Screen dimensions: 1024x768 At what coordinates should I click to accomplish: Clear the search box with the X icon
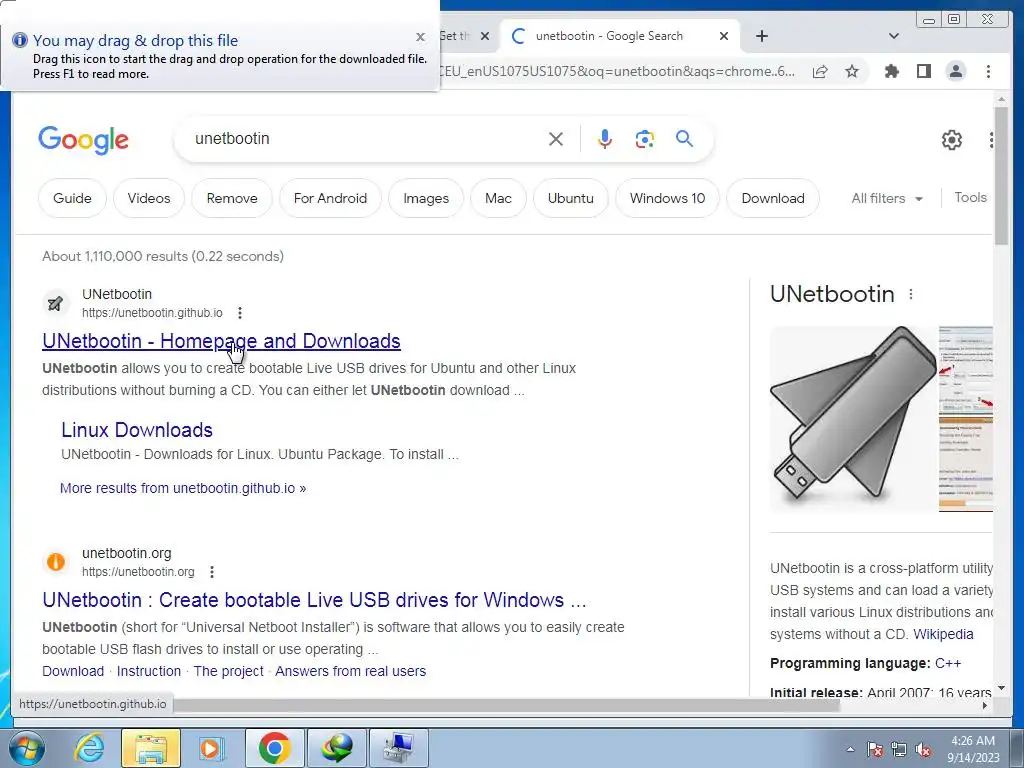[x=556, y=139]
